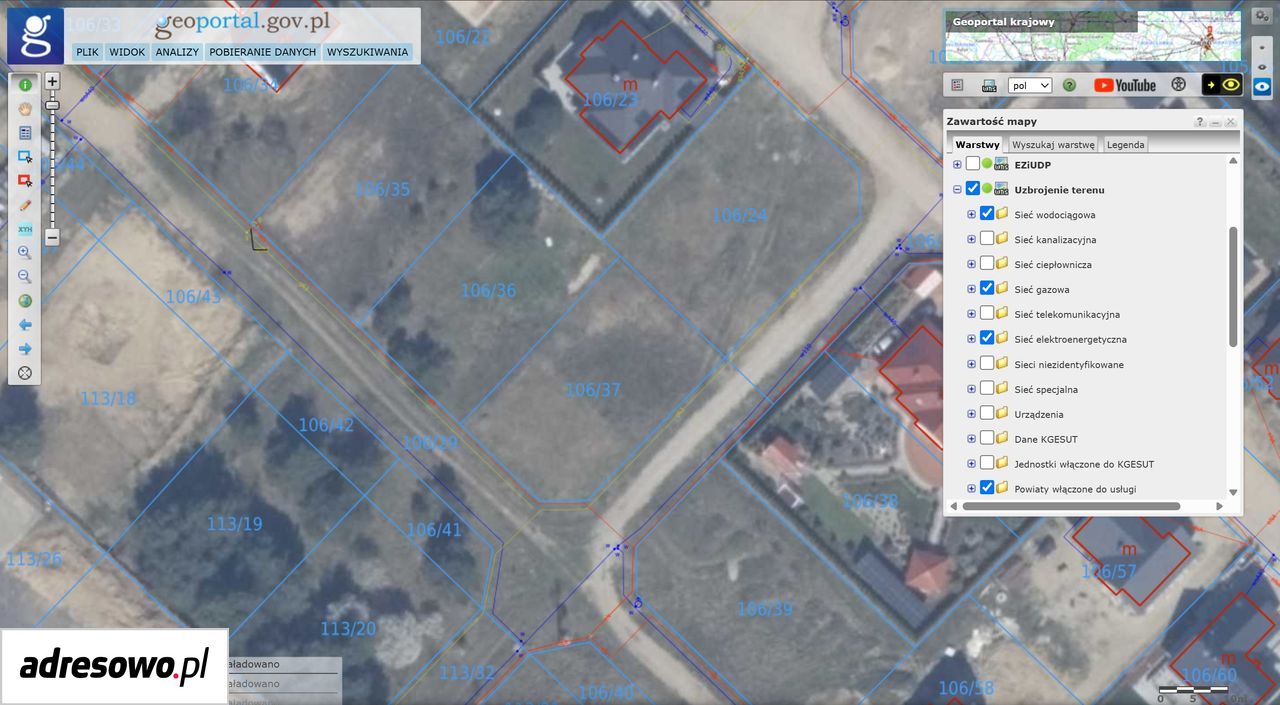Go to previous map view arrow

pos(25,325)
